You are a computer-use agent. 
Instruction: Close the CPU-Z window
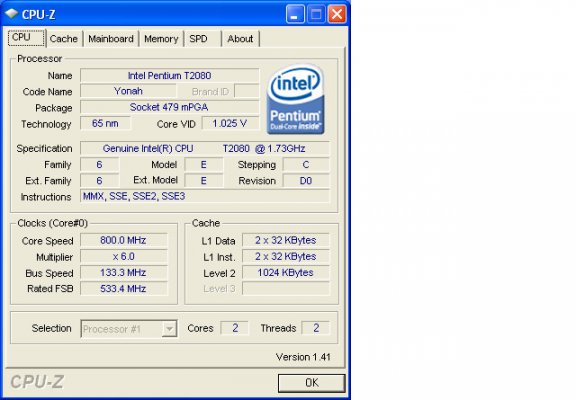337,14
